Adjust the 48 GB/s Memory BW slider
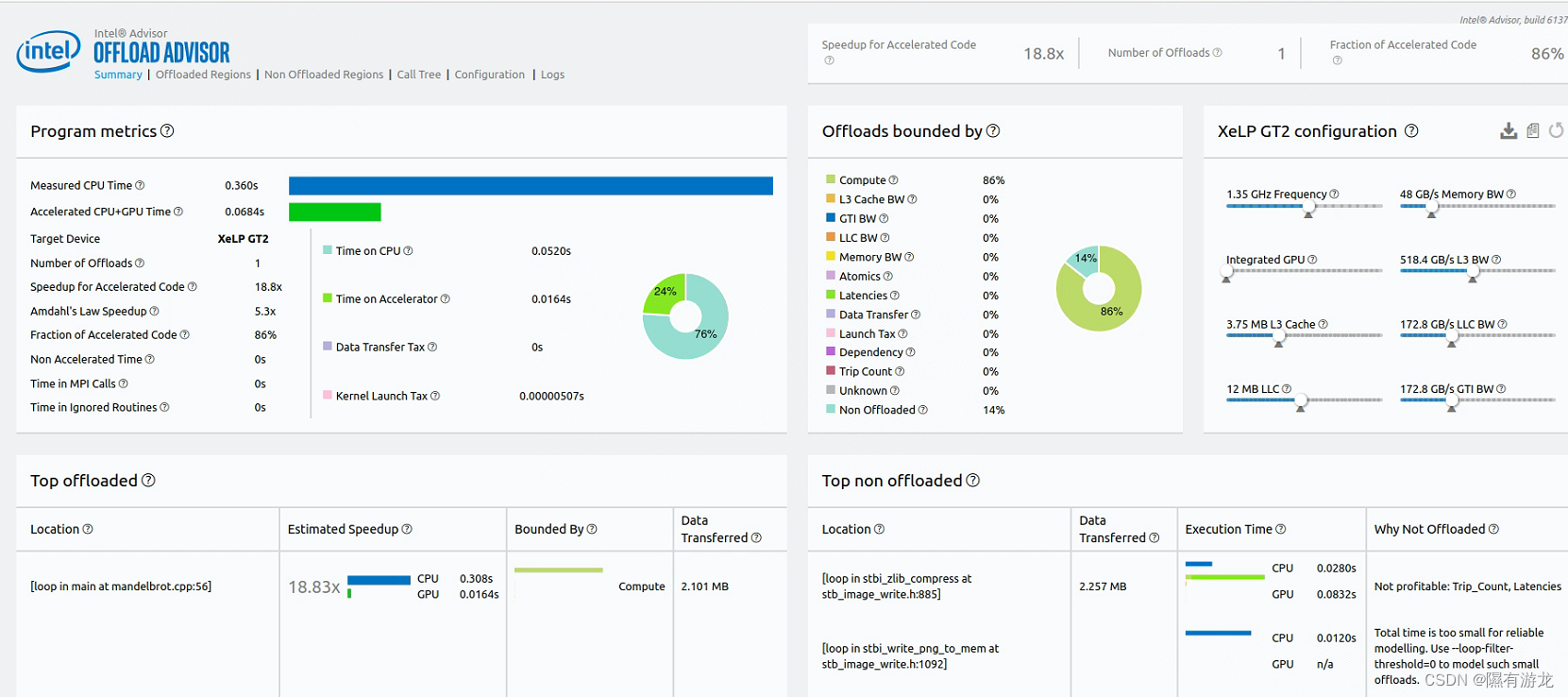This screenshot has height=697, width=1568. coord(1432,207)
